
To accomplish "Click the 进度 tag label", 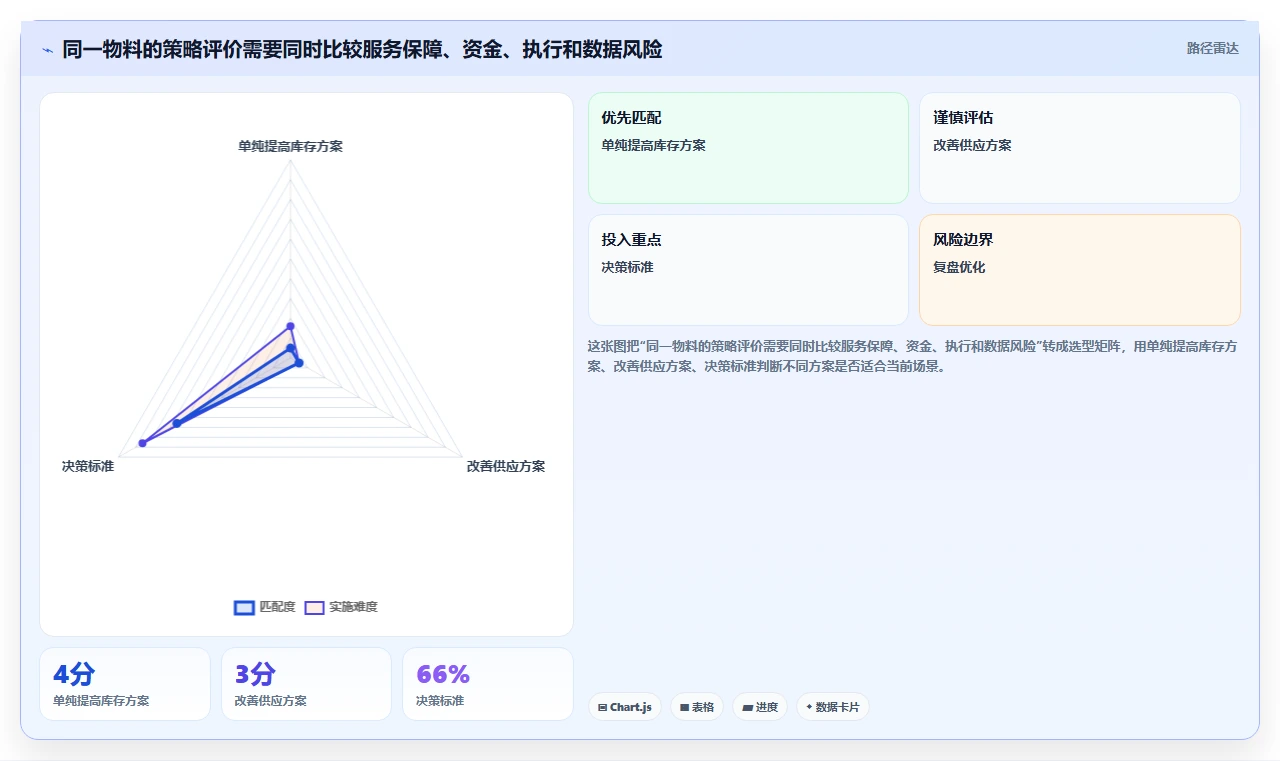I will 767,707.
